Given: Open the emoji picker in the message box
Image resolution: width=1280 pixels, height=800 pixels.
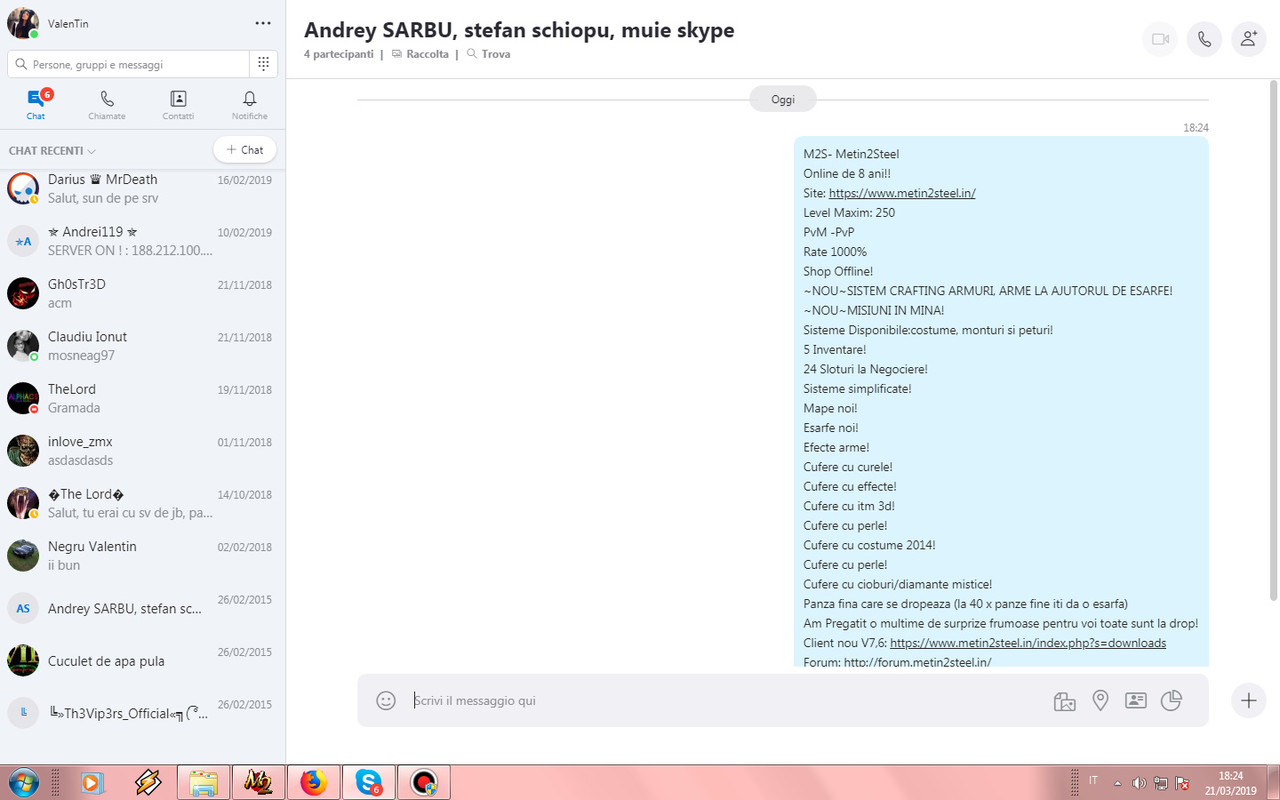Looking at the screenshot, I should [386, 701].
